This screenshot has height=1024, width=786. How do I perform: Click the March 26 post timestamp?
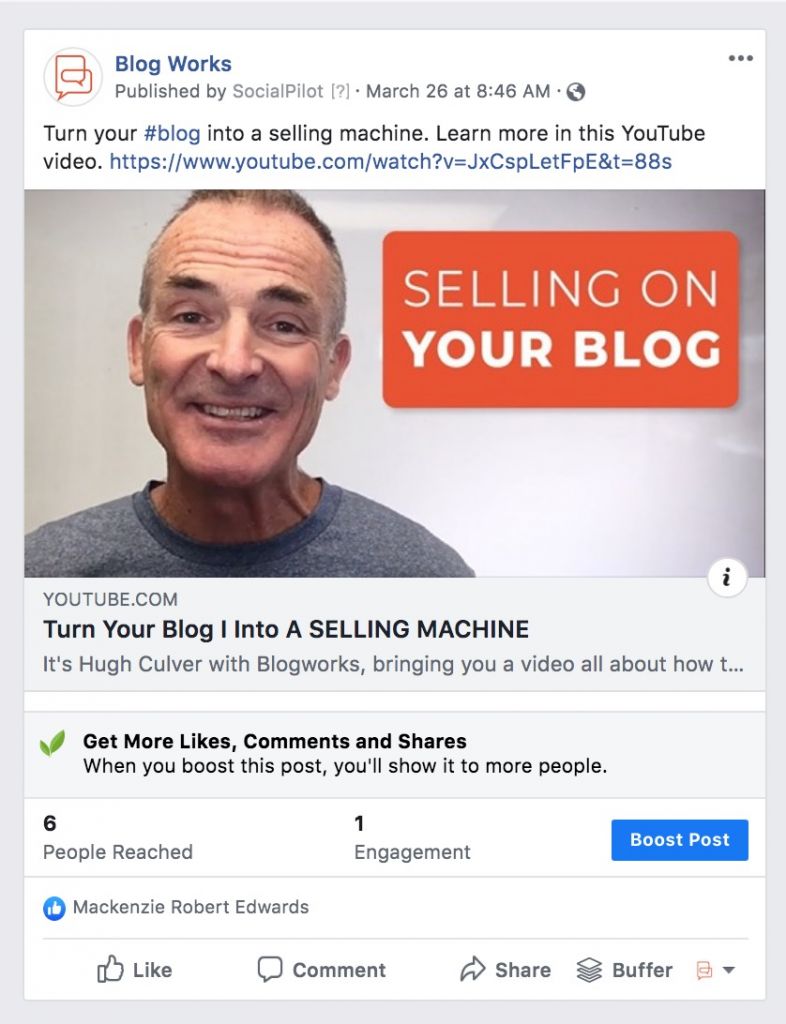[458, 91]
